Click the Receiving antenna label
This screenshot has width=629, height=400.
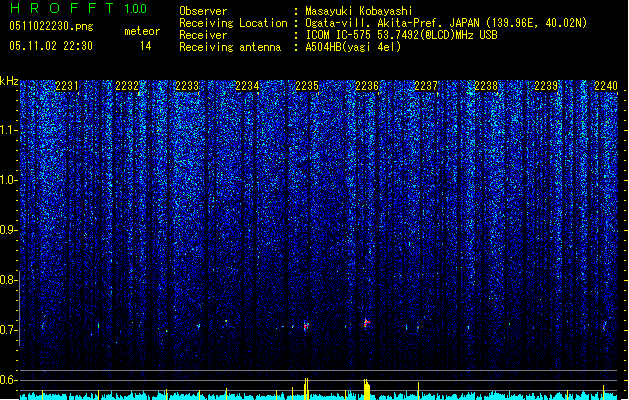coord(230,47)
